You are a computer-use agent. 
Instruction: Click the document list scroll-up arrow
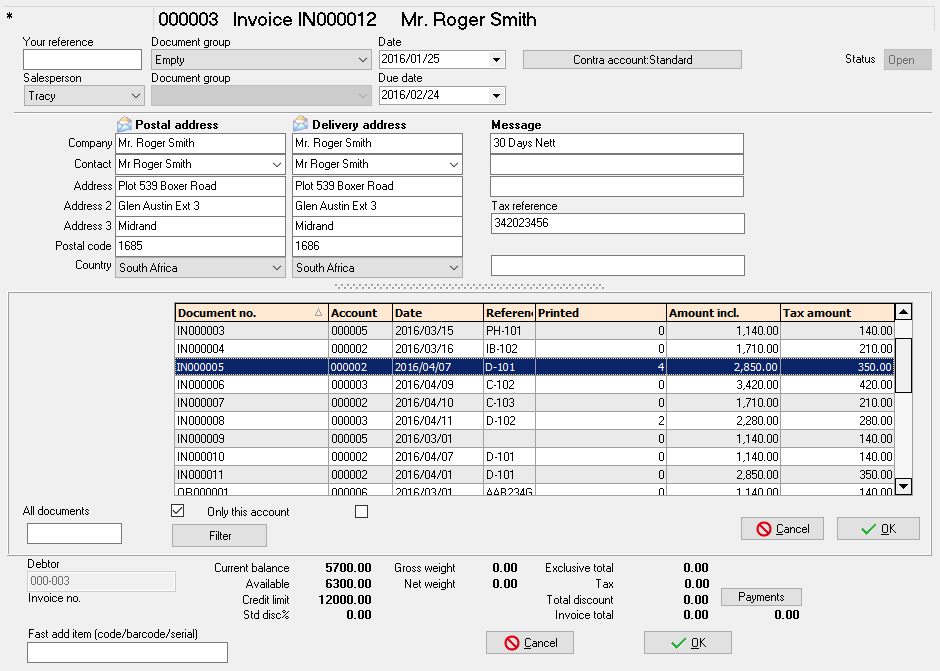(x=903, y=312)
